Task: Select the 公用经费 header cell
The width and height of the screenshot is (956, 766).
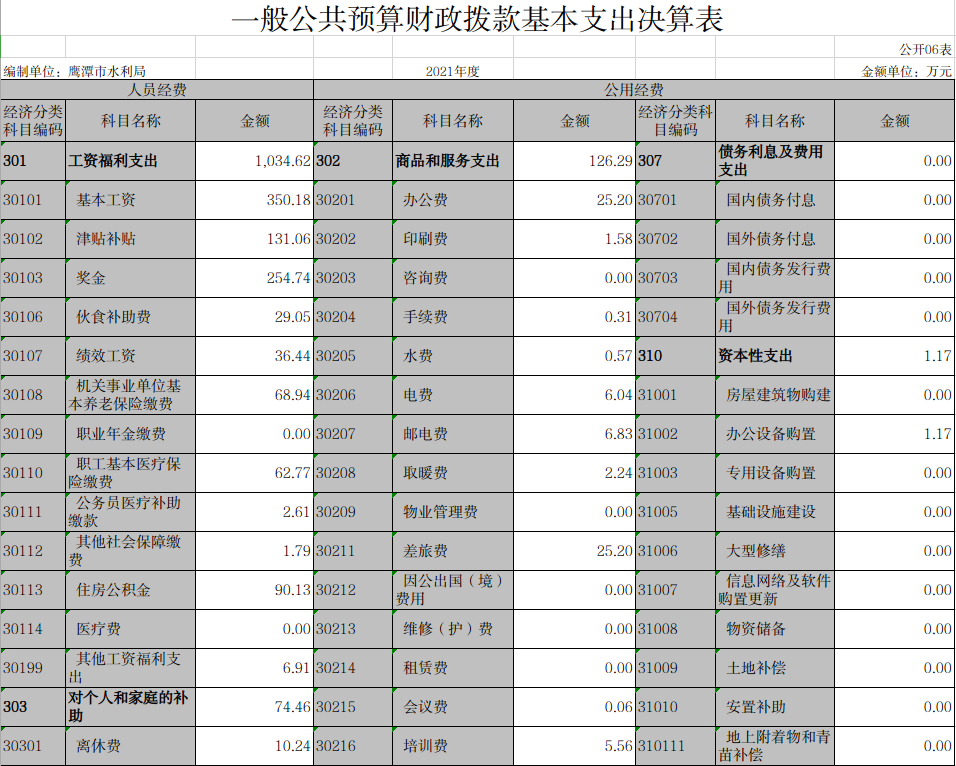Action: pos(633,90)
